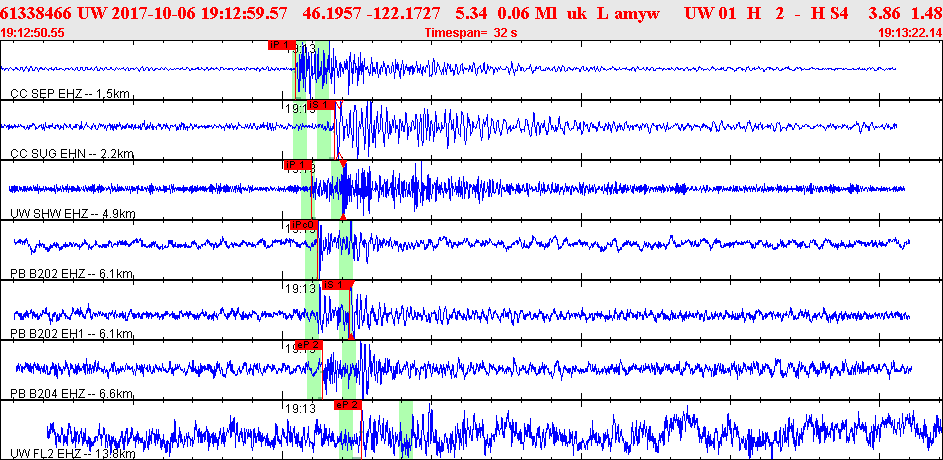The height and width of the screenshot is (460, 943).
Task: Click the depth value 5.34 in header
Action: (x=470, y=12)
